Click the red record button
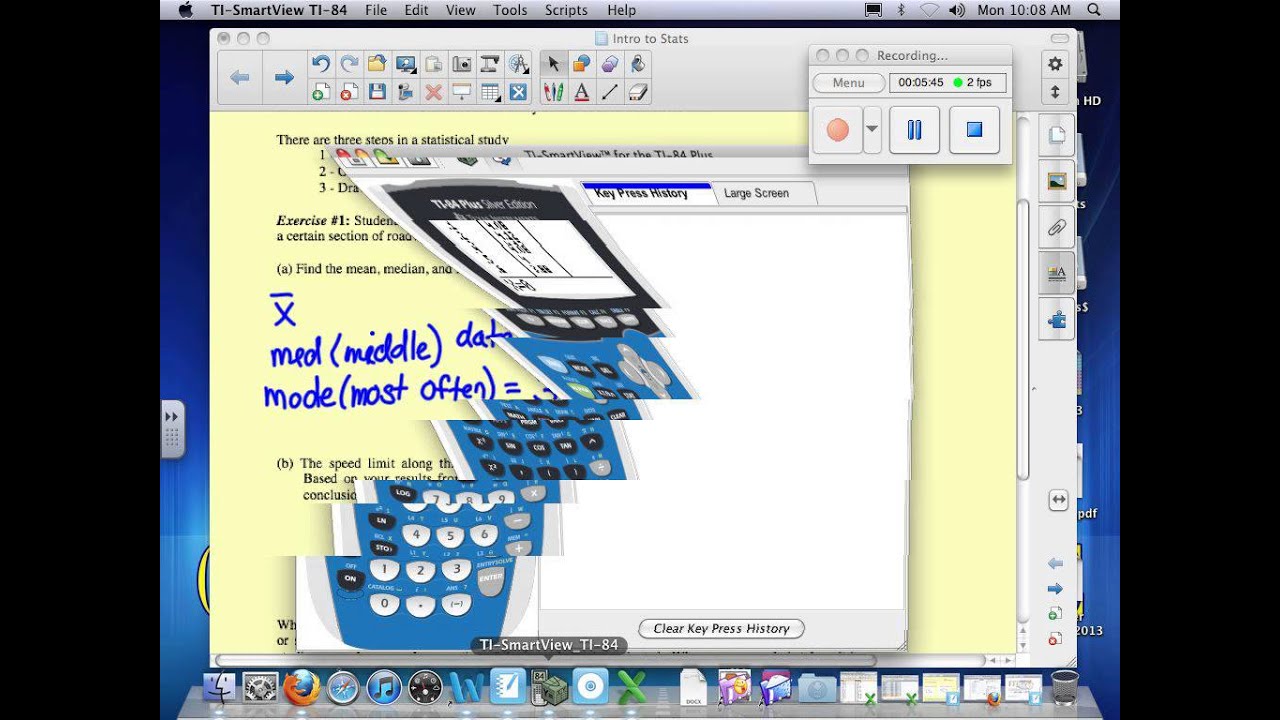The image size is (1280, 720). [x=838, y=130]
